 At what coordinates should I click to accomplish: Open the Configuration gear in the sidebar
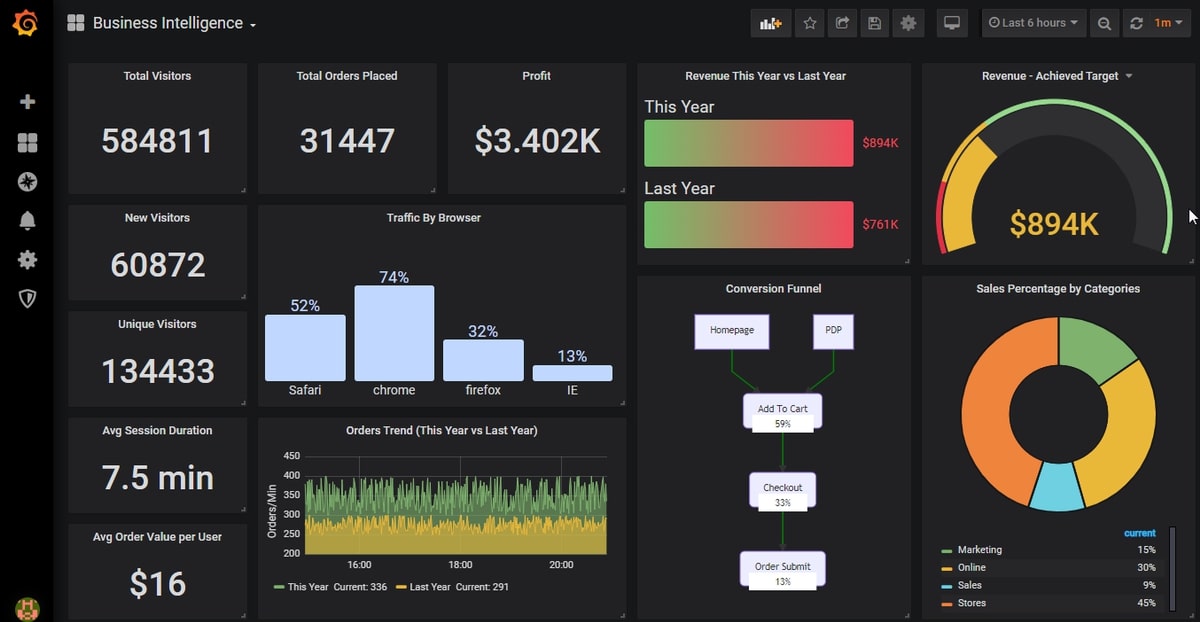click(x=27, y=259)
